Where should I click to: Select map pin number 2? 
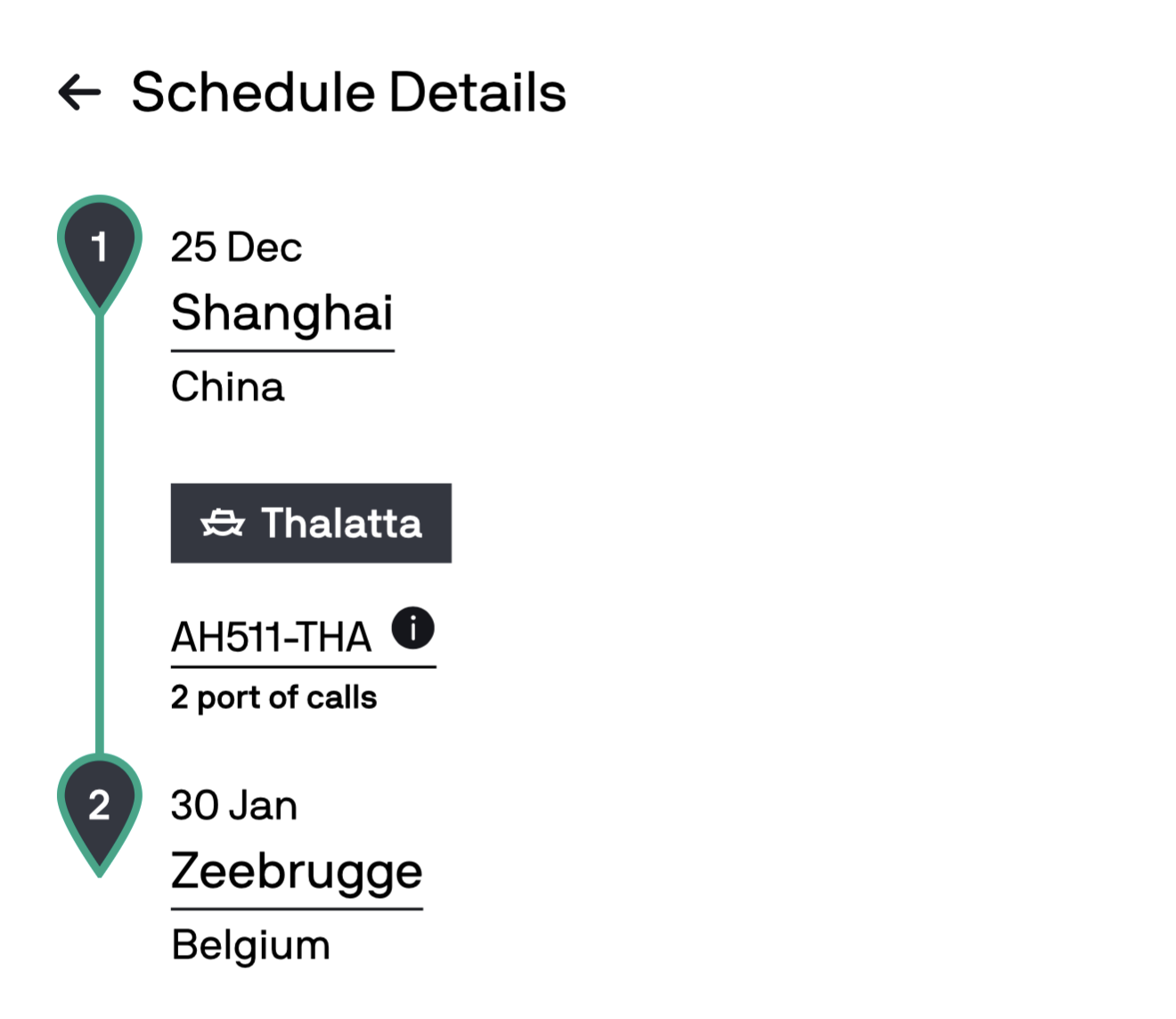100,806
